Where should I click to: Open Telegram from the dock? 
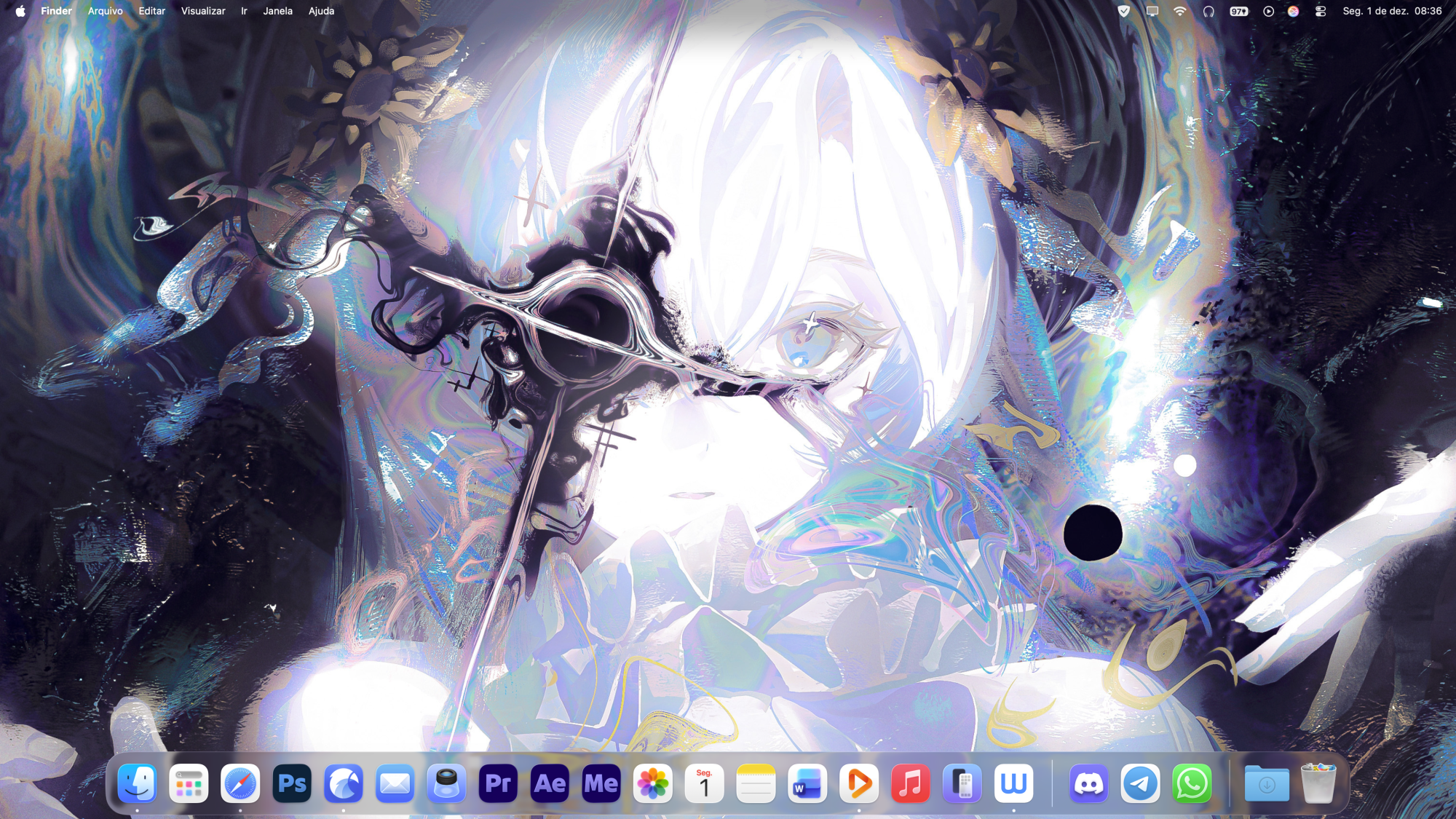1140,784
